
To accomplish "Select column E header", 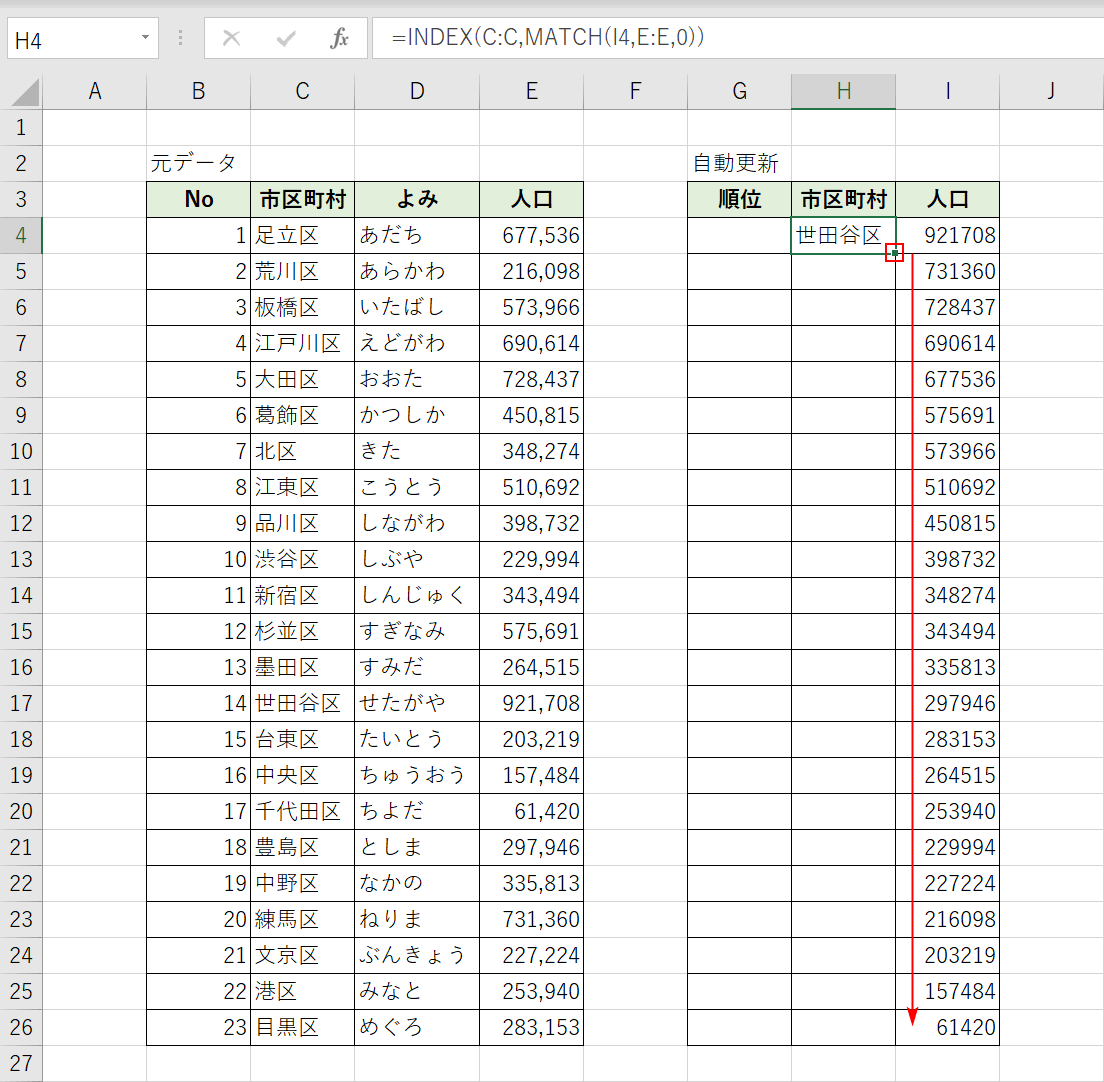I will pyautogui.click(x=532, y=92).
